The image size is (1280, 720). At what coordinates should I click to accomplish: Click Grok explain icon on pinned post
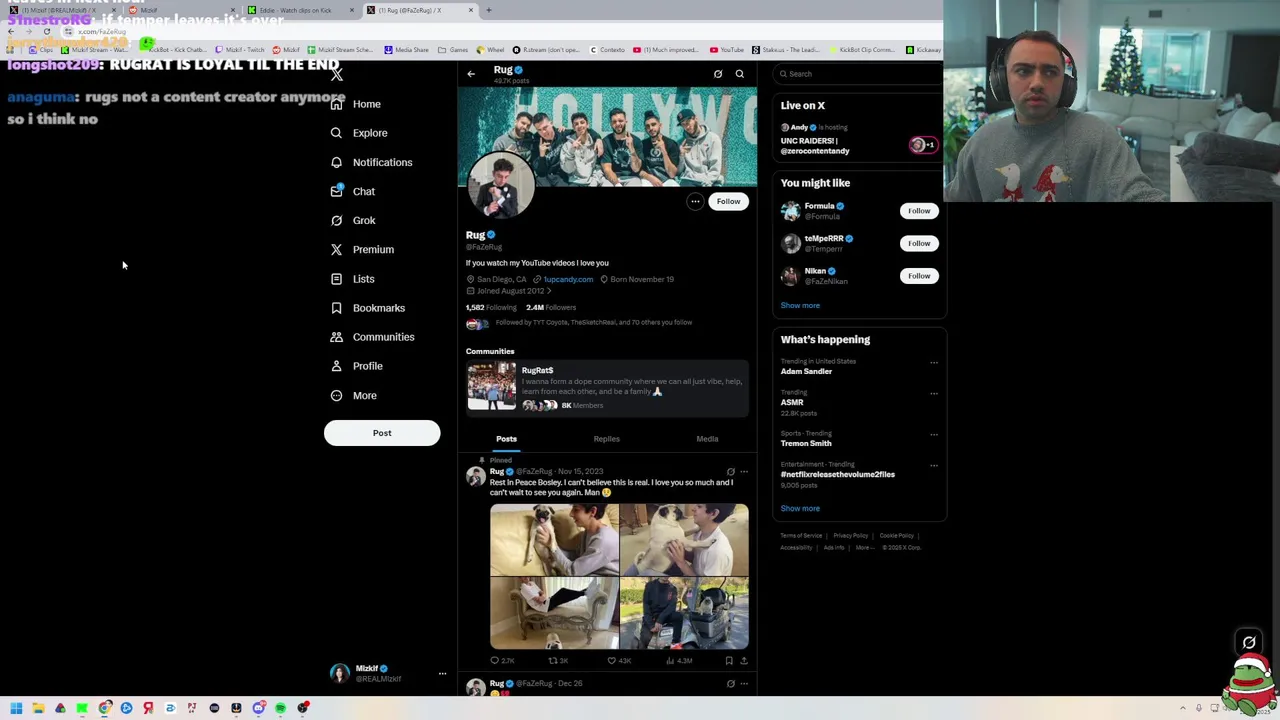coord(730,472)
